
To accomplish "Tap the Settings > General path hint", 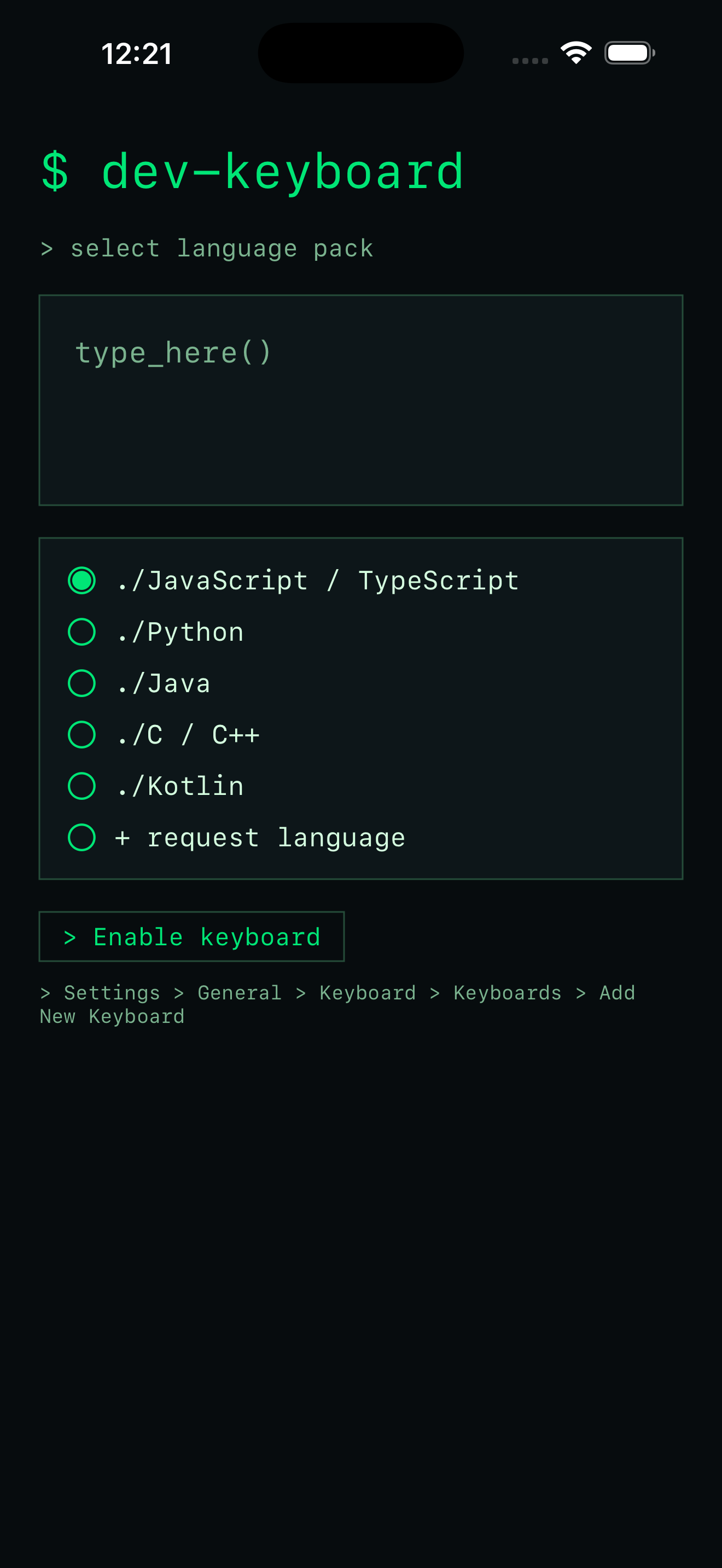I will [x=338, y=1004].
